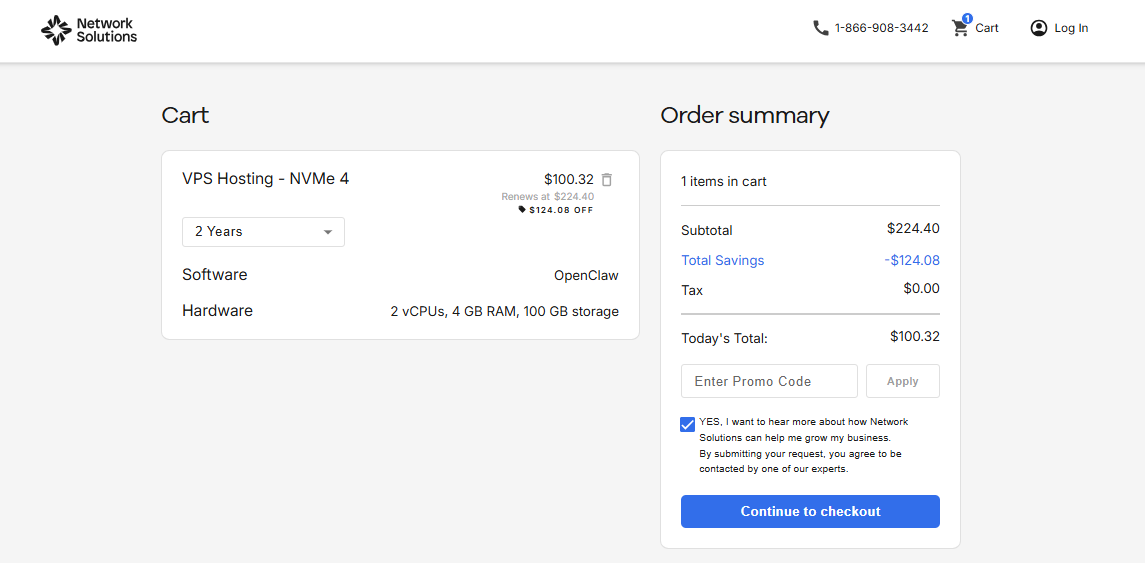The width and height of the screenshot is (1145, 563).
Task: Delete VPS Hosting item with trash icon
Action: (607, 179)
